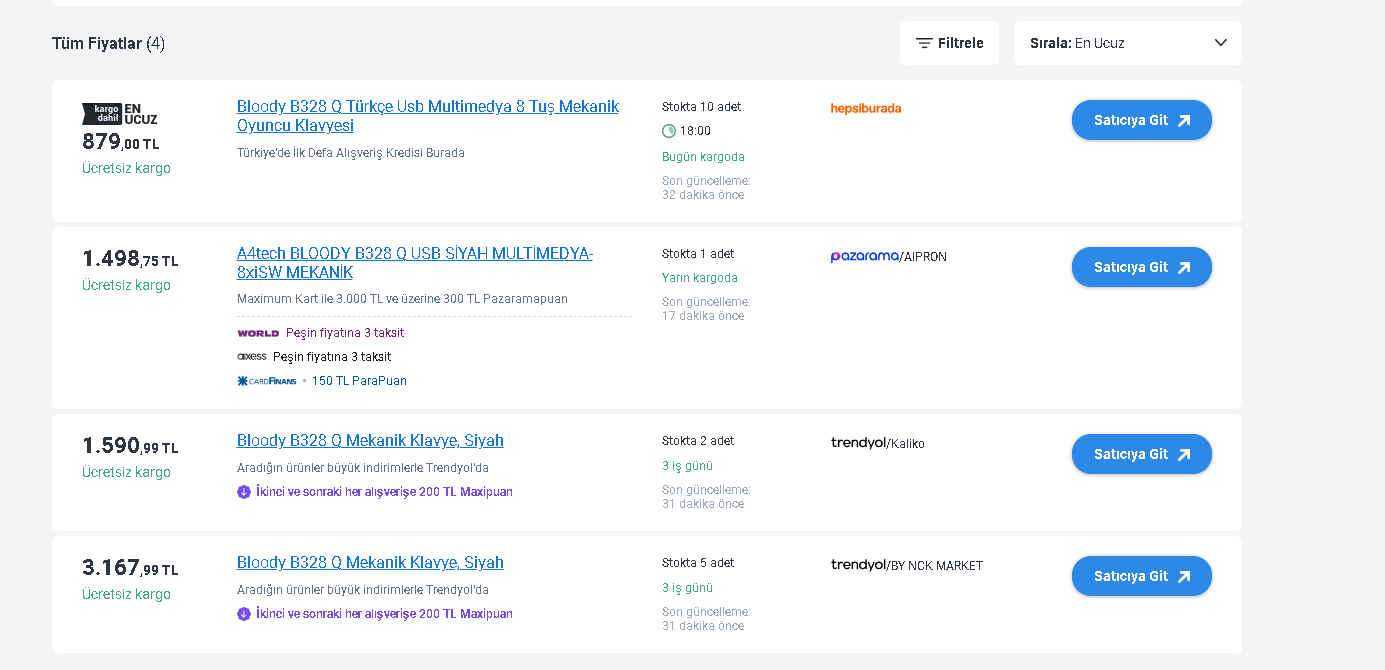Click the CardFinans logo
Screen dimensions: 1385x670
pyautogui.click(x=267, y=381)
